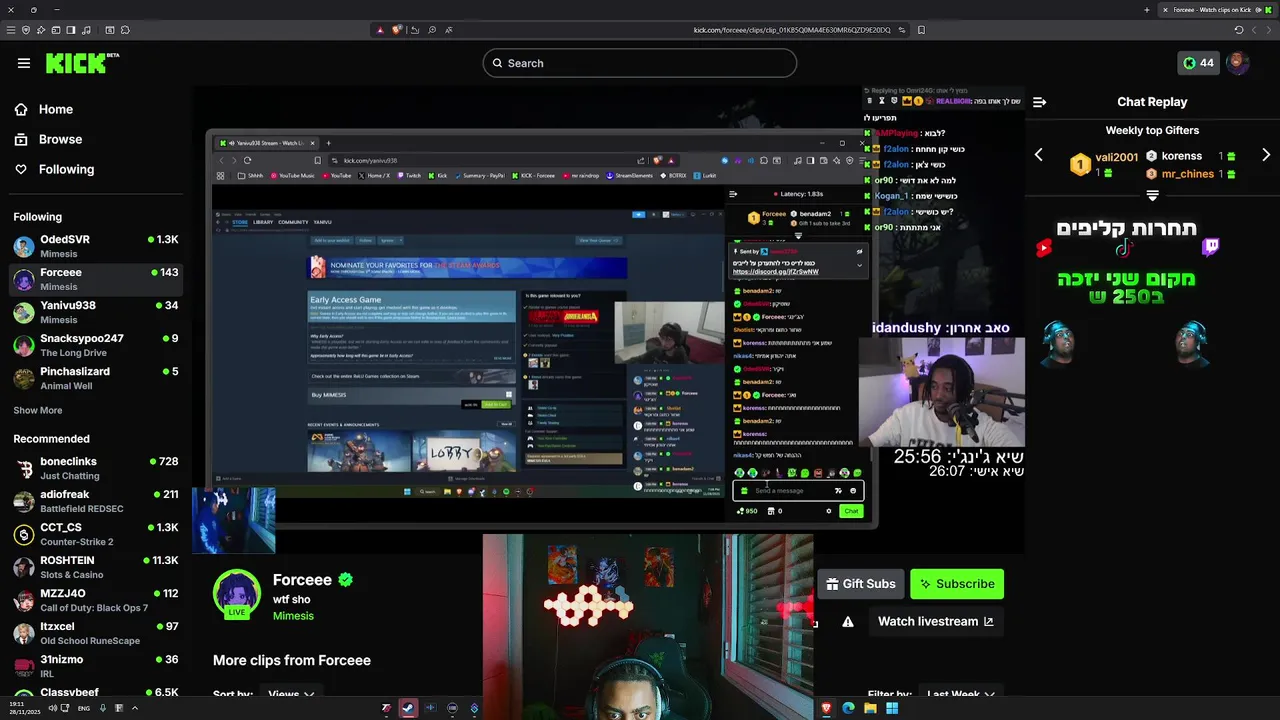Screen dimensions: 1280x720
Task: Click the report warning triangle icon
Action: click(x=848, y=622)
